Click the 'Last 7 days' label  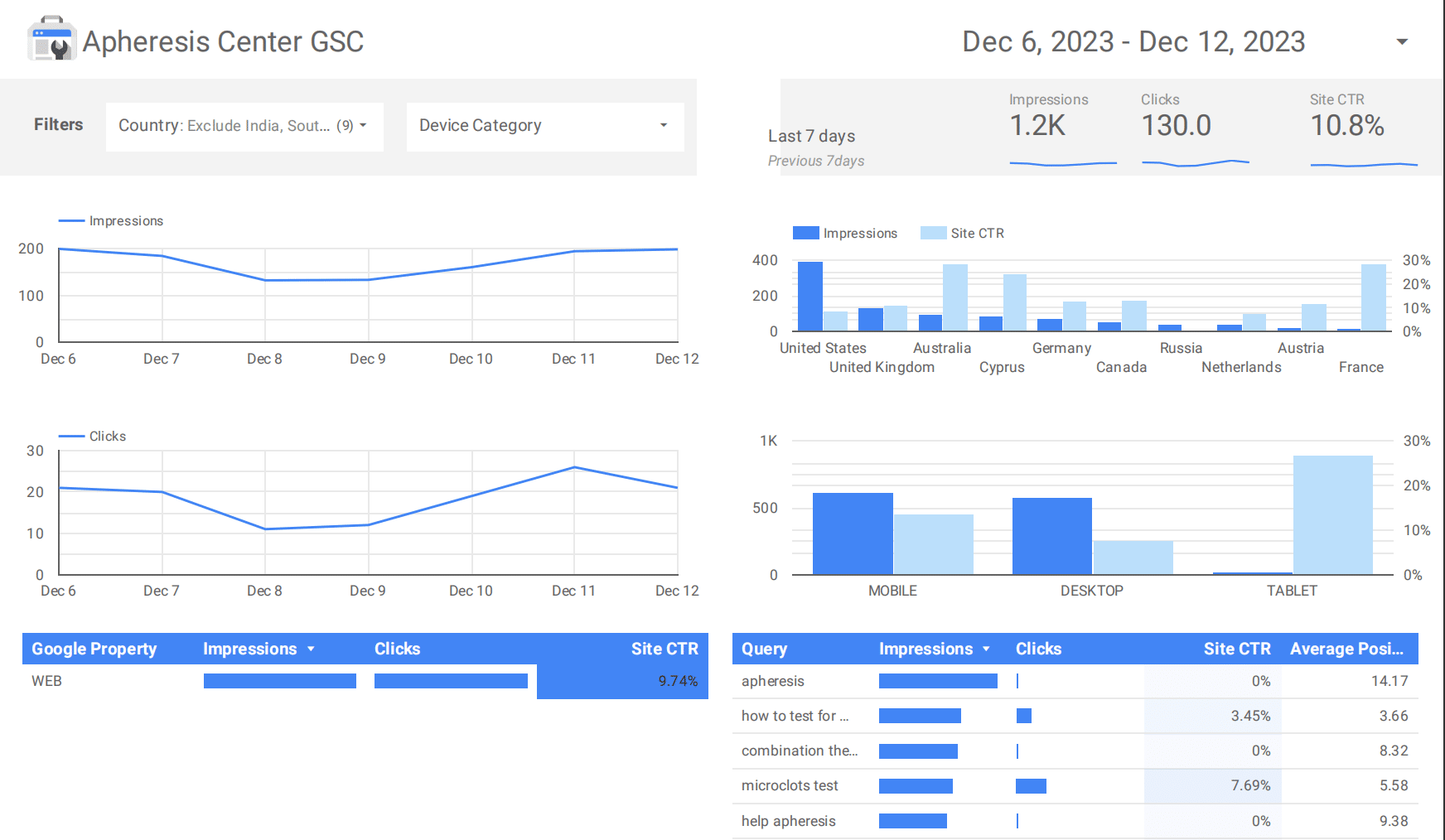811,136
